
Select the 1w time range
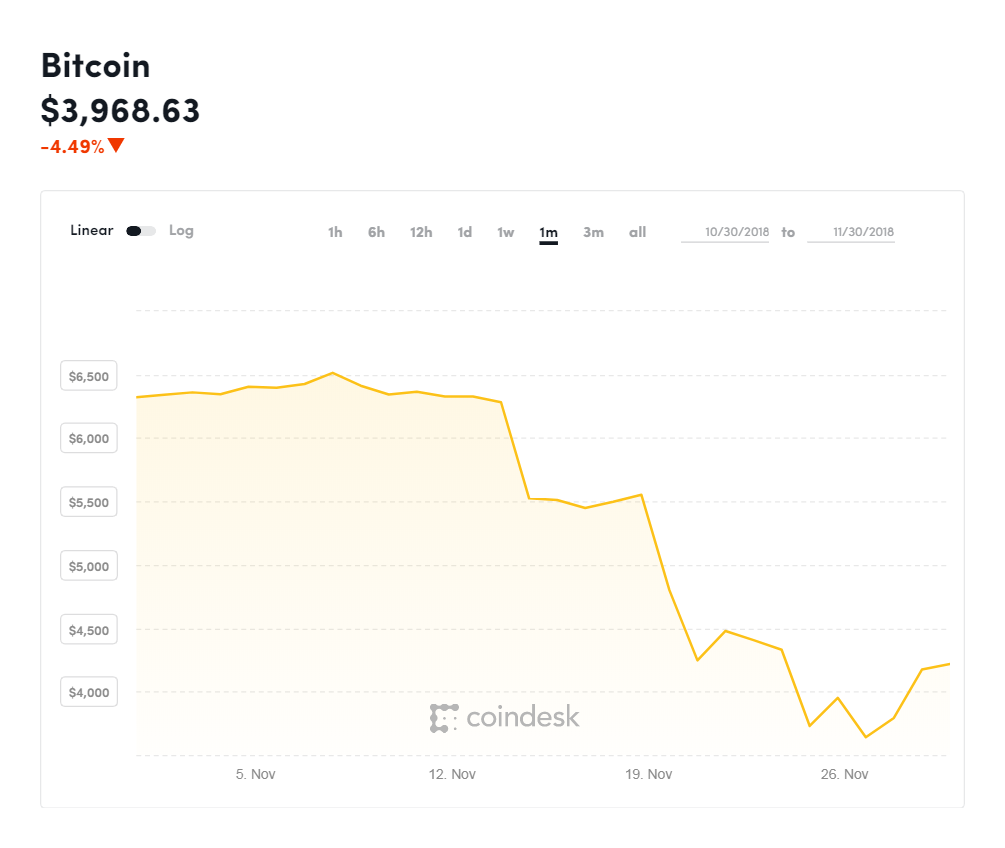click(x=505, y=231)
